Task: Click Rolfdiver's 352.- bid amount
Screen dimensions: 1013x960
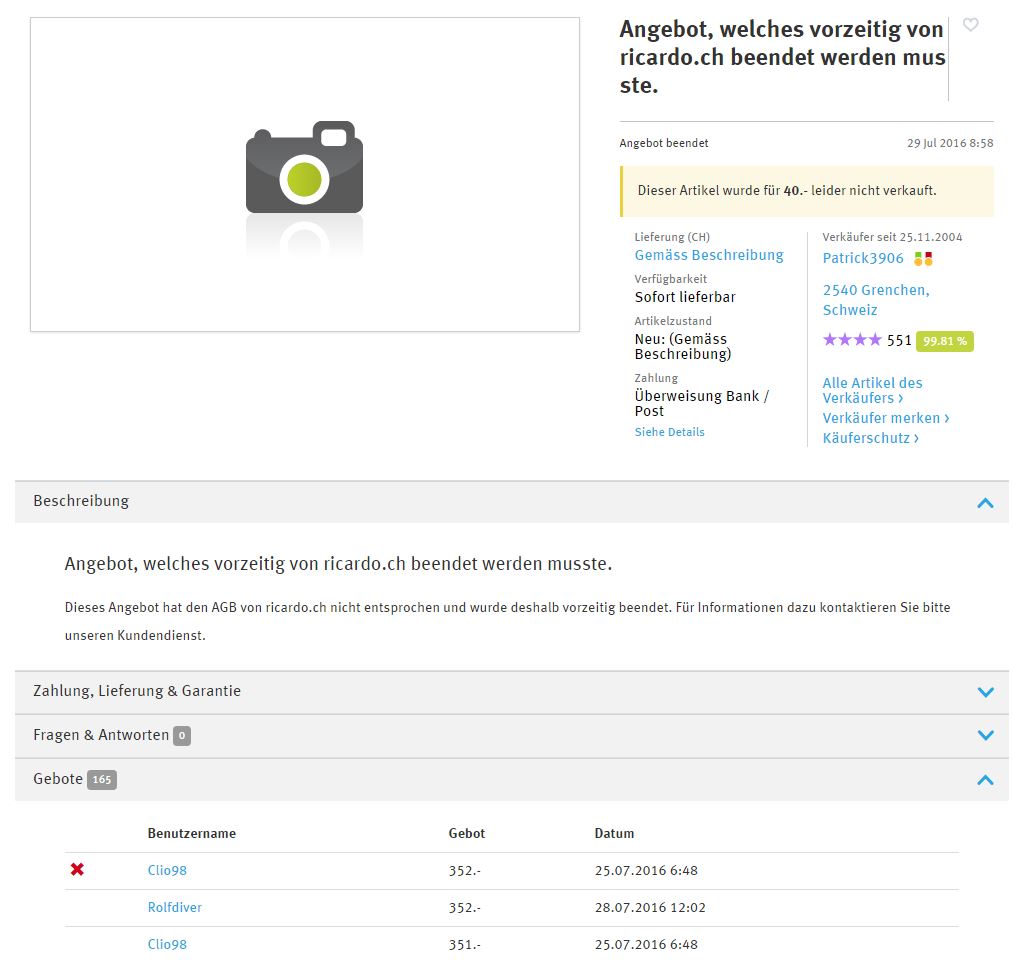Action: coord(465,907)
